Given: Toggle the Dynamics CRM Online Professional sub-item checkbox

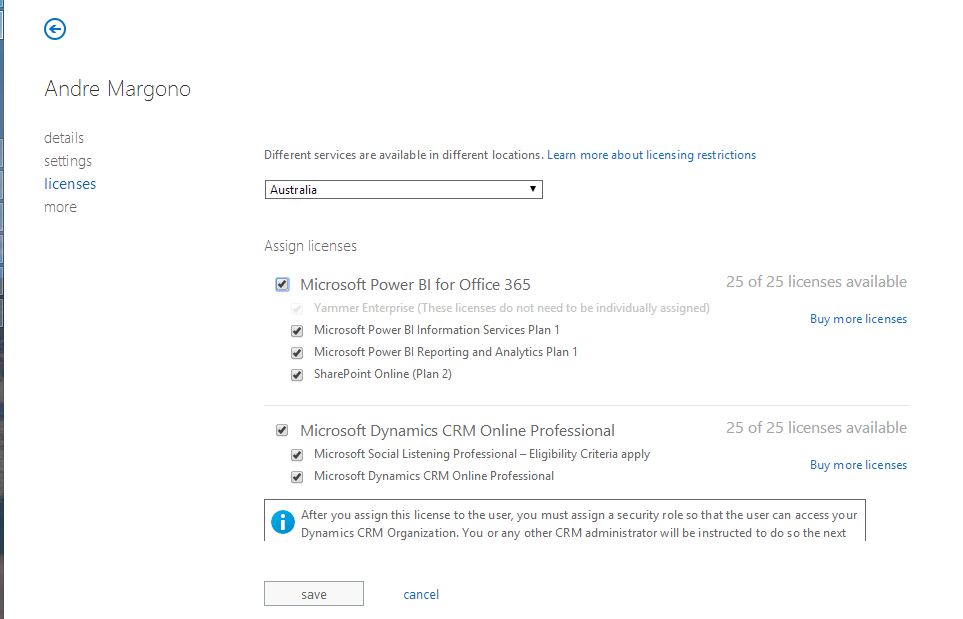Looking at the screenshot, I should pos(297,477).
